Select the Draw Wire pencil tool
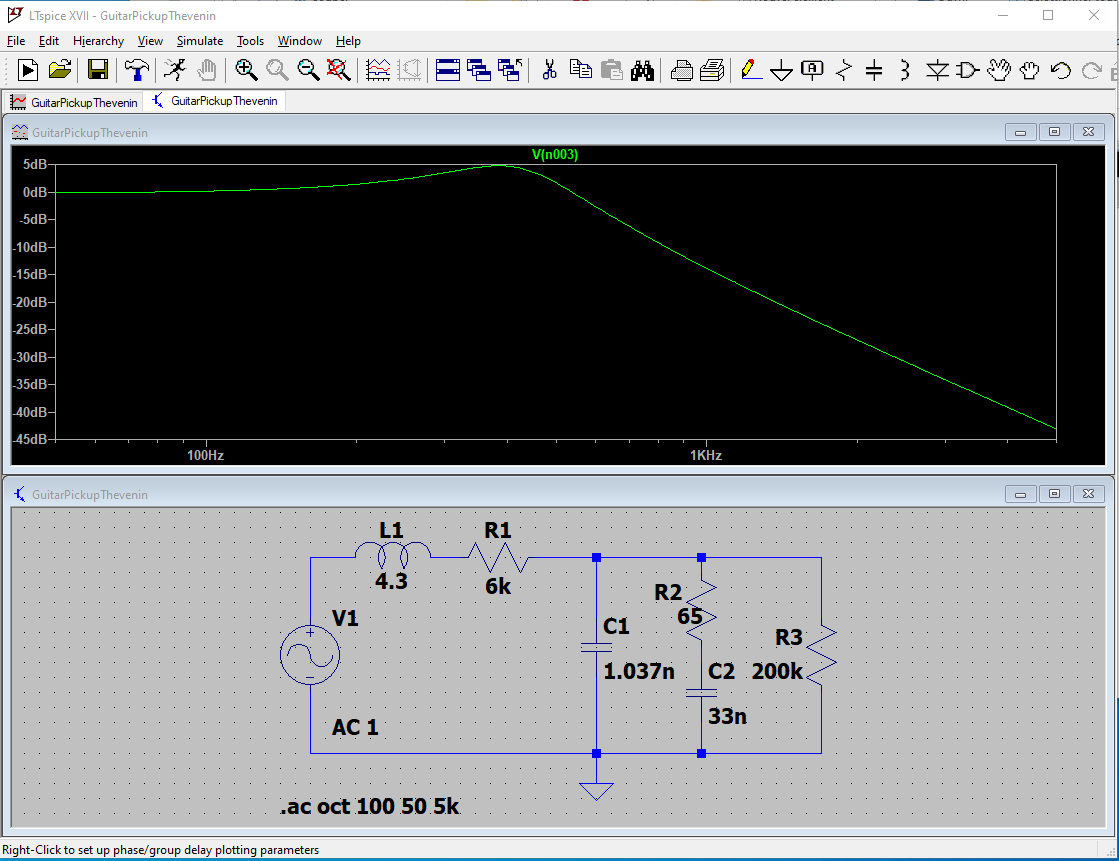 751,70
